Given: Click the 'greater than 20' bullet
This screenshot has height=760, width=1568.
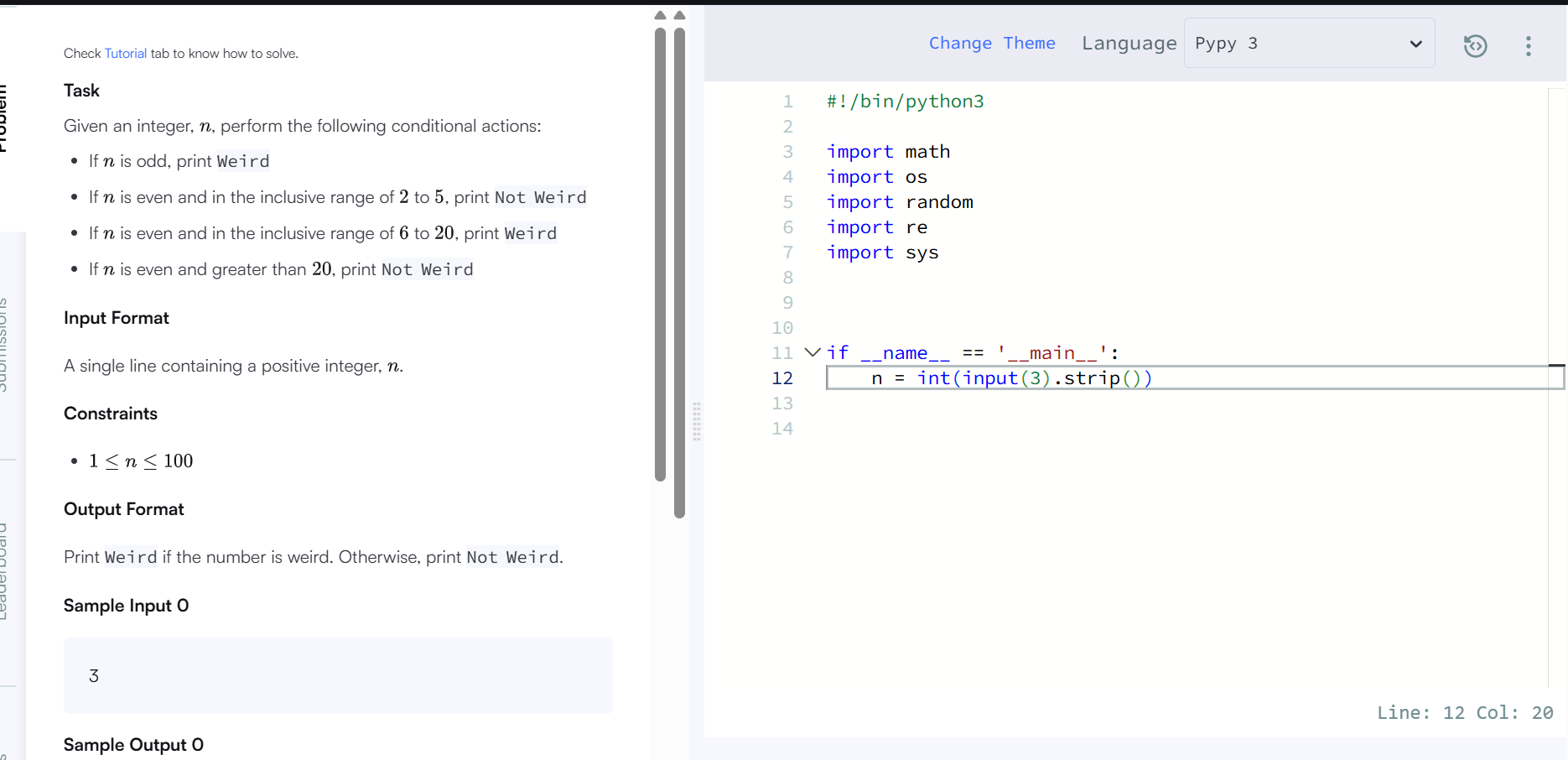Looking at the screenshot, I should point(281,269).
